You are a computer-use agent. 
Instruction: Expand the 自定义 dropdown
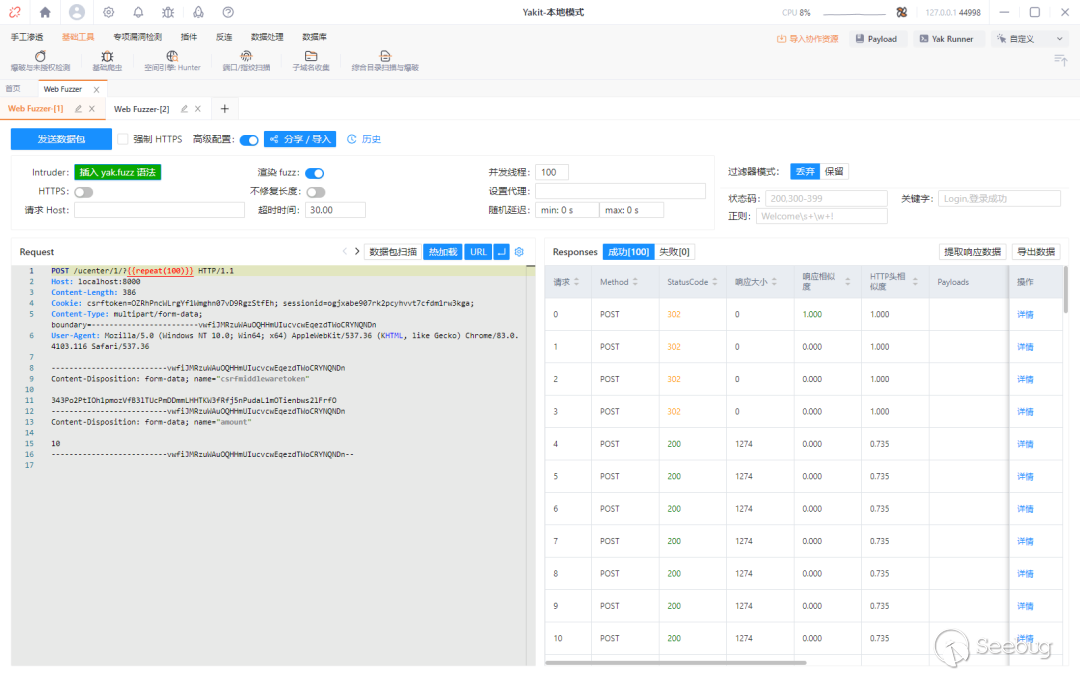click(x=1029, y=39)
